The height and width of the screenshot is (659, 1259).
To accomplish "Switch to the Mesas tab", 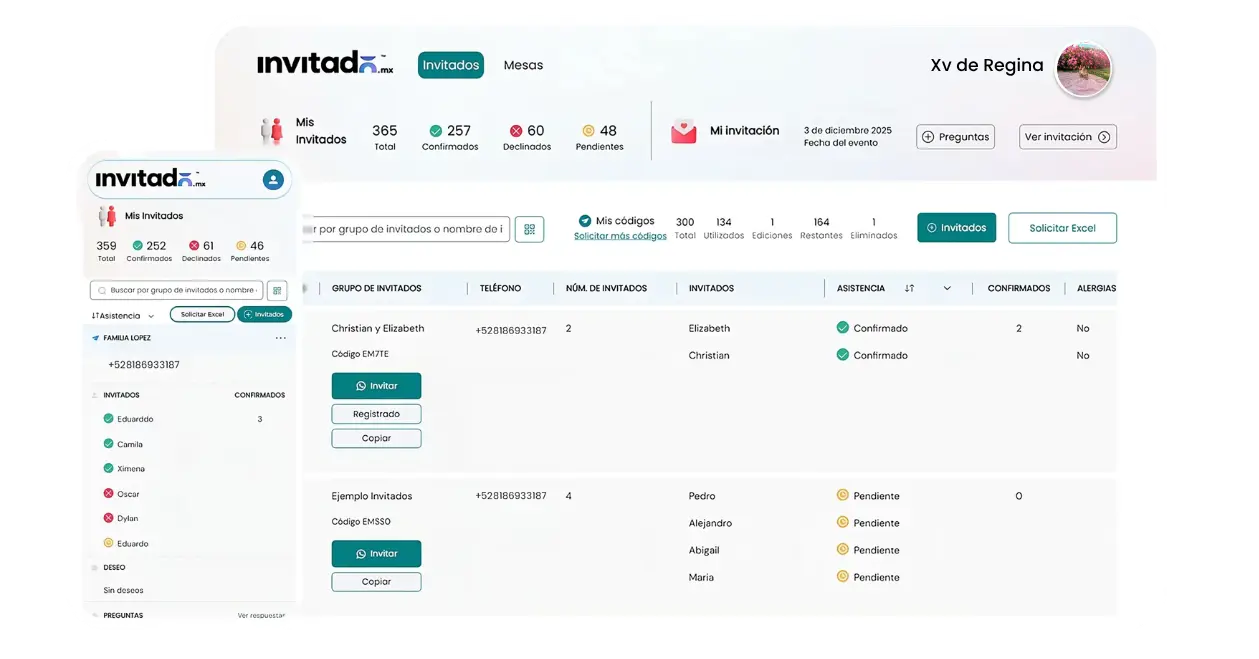I will pos(523,65).
